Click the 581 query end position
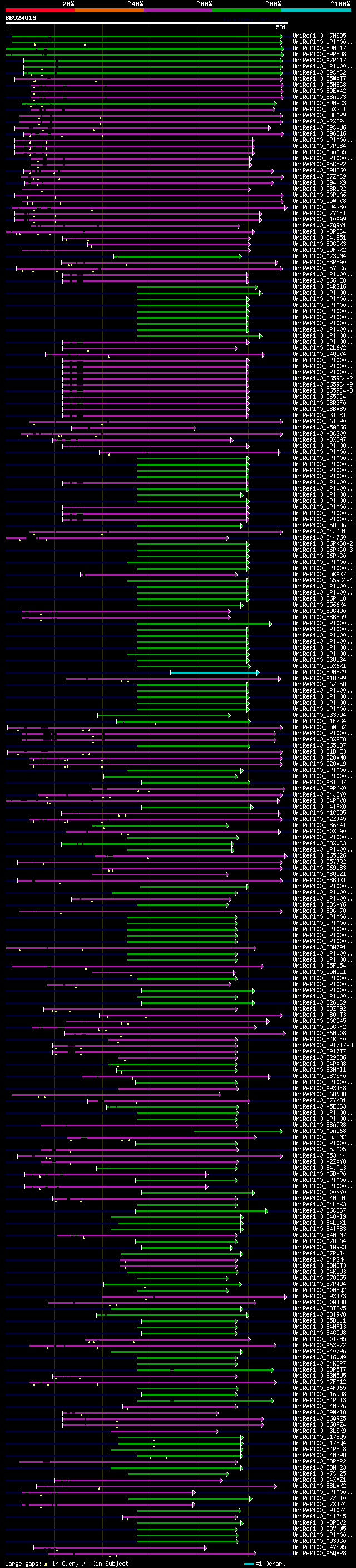Viewport: 356px width, 1568px height. click(x=280, y=27)
